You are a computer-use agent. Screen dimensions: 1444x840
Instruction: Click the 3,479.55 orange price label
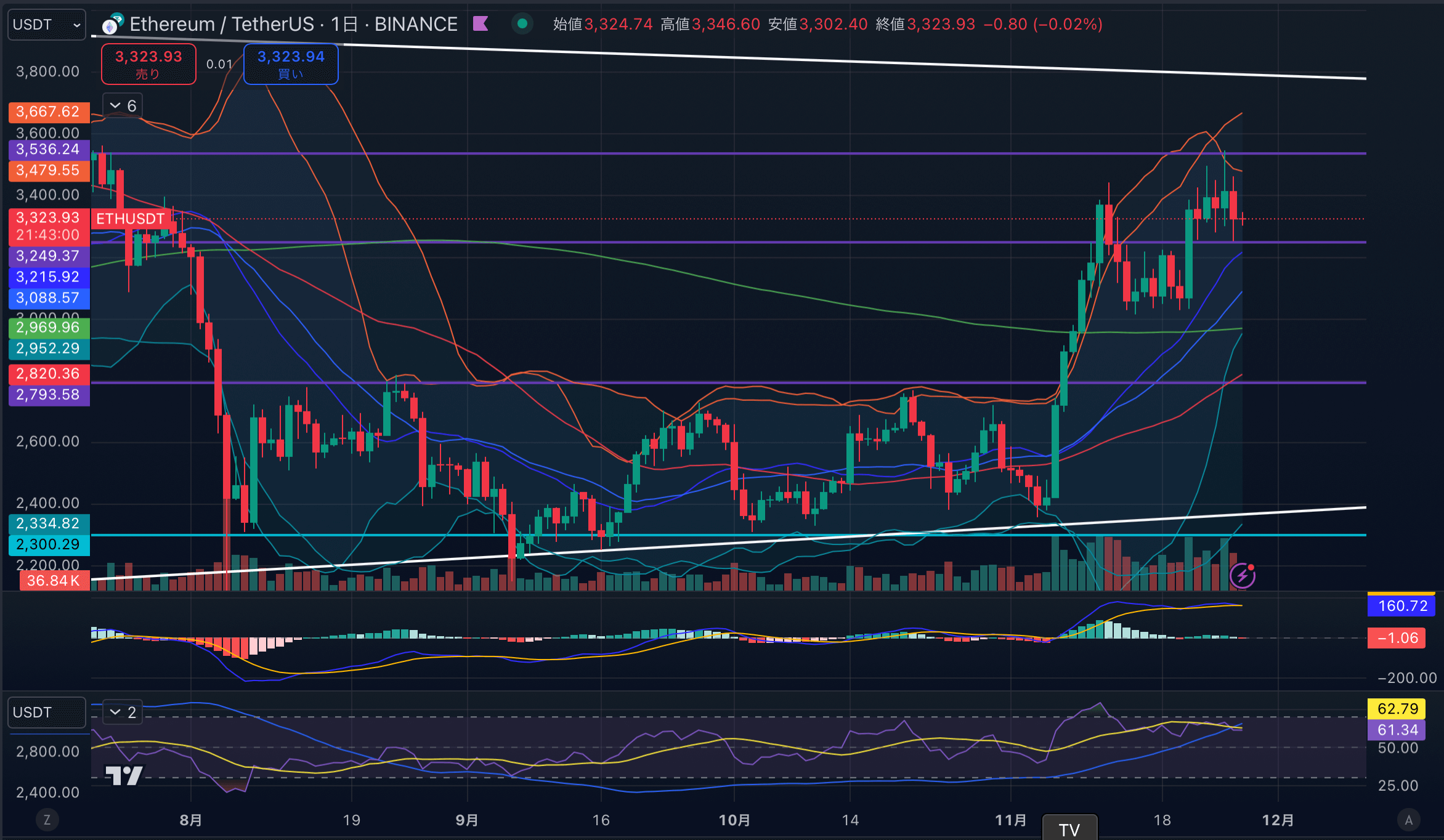pos(49,171)
